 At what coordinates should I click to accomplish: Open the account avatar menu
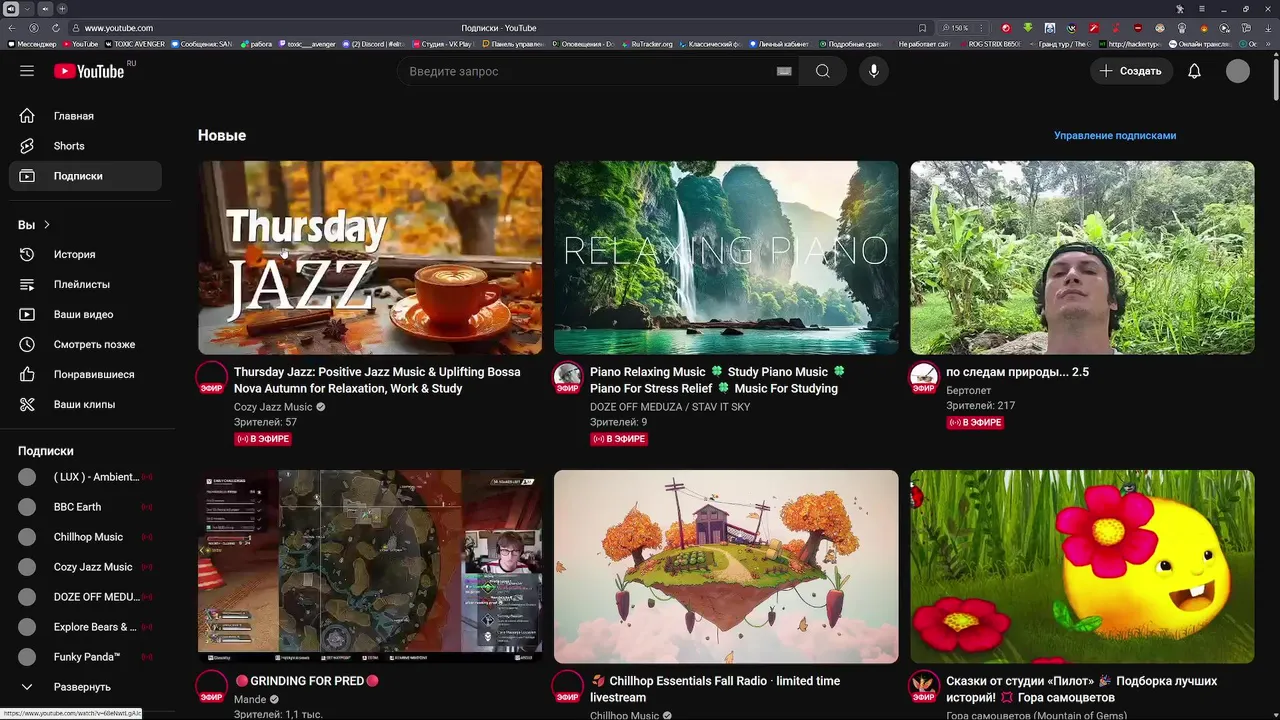(1238, 71)
